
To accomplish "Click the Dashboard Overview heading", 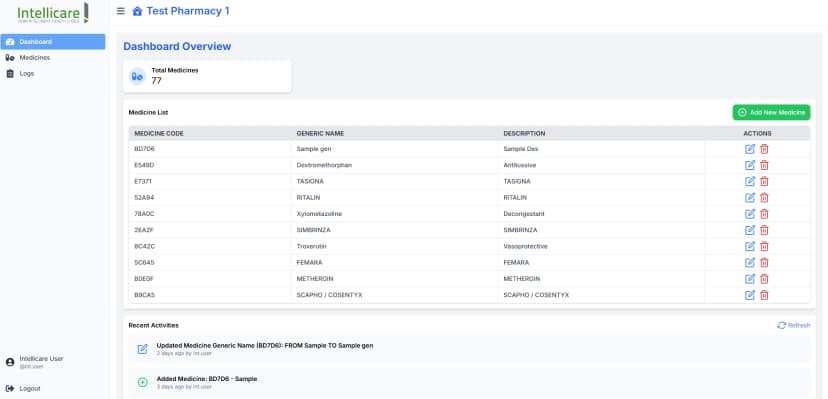I will pos(177,46).
